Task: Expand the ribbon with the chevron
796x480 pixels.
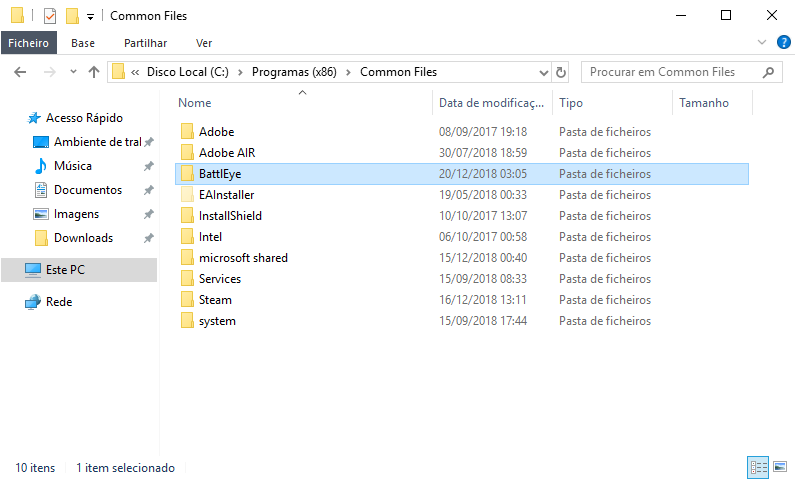Action: click(x=762, y=43)
